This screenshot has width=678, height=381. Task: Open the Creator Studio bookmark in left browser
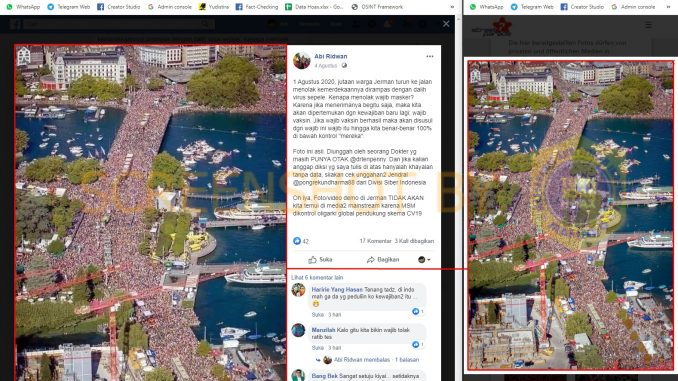[x=118, y=7]
